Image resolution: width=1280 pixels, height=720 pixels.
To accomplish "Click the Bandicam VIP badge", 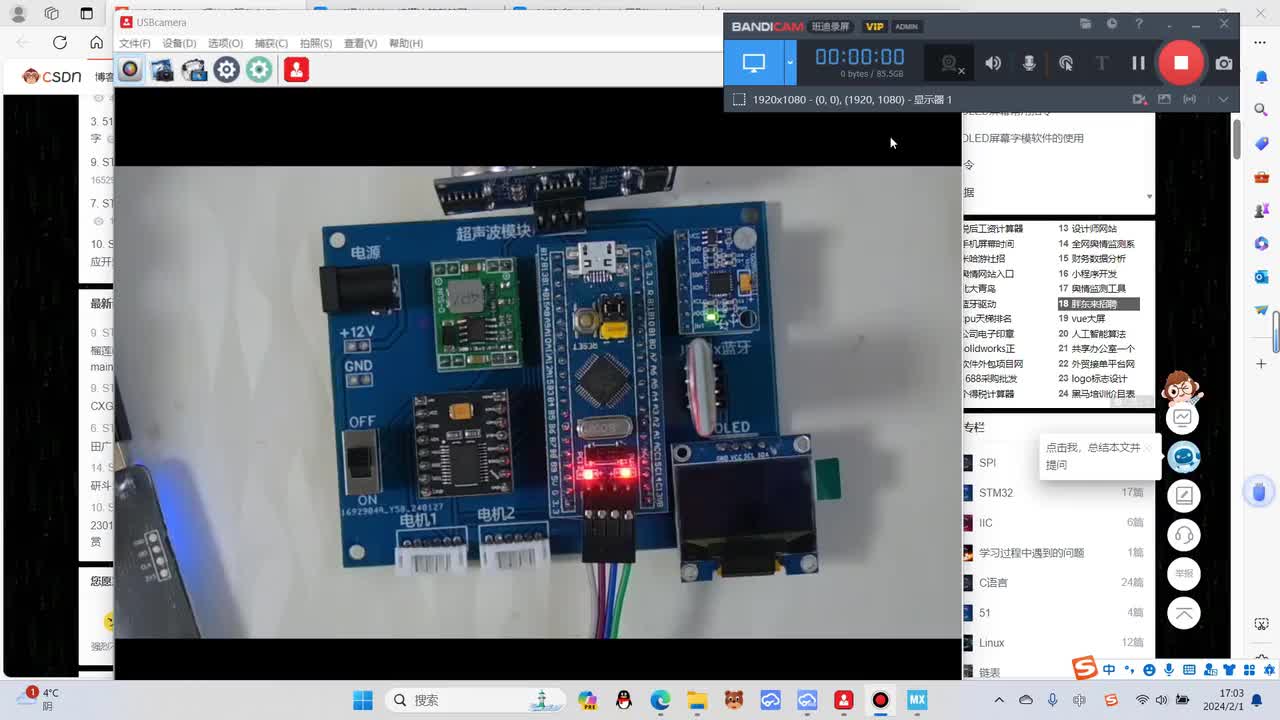I will tap(875, 26).
